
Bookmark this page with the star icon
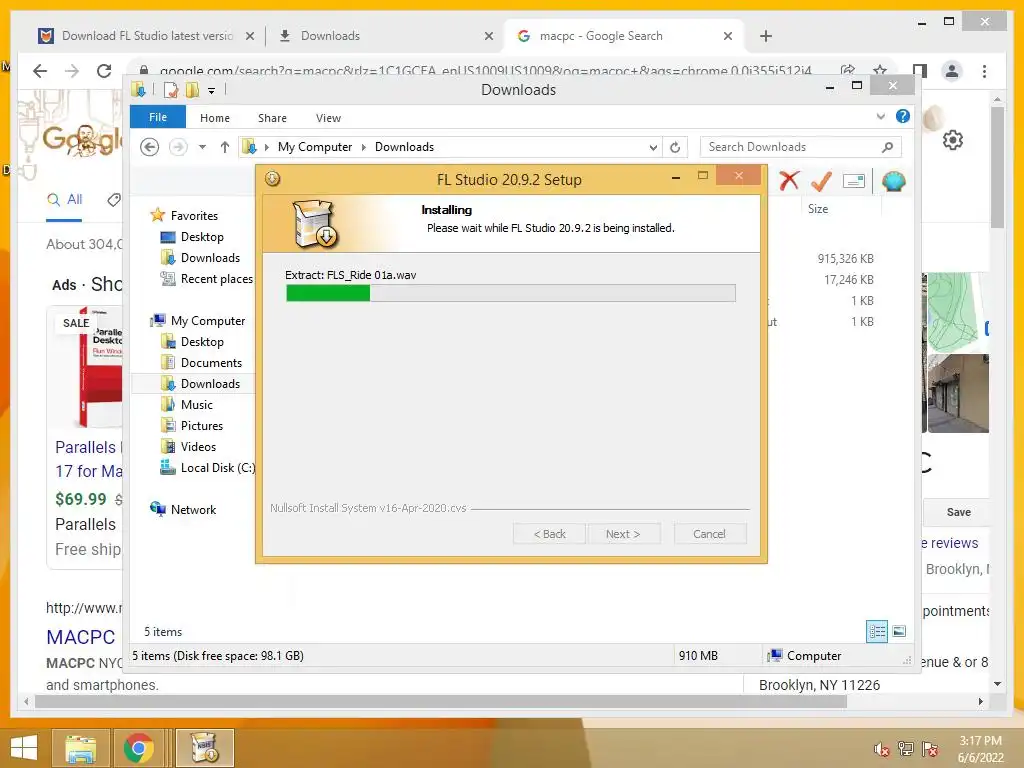(x=880, y=71)
